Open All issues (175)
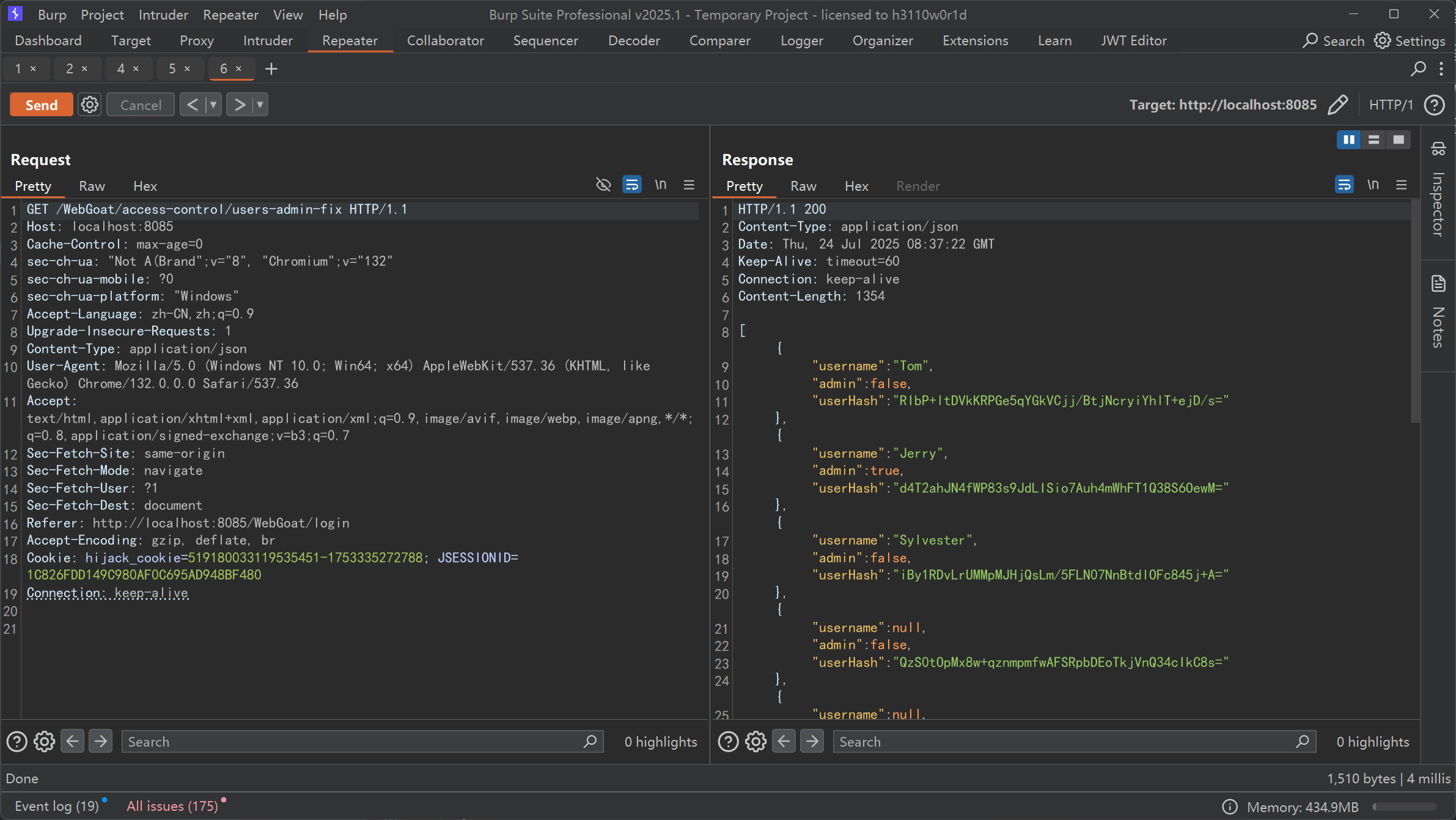The image size is (1456, 820). point(172,806)
